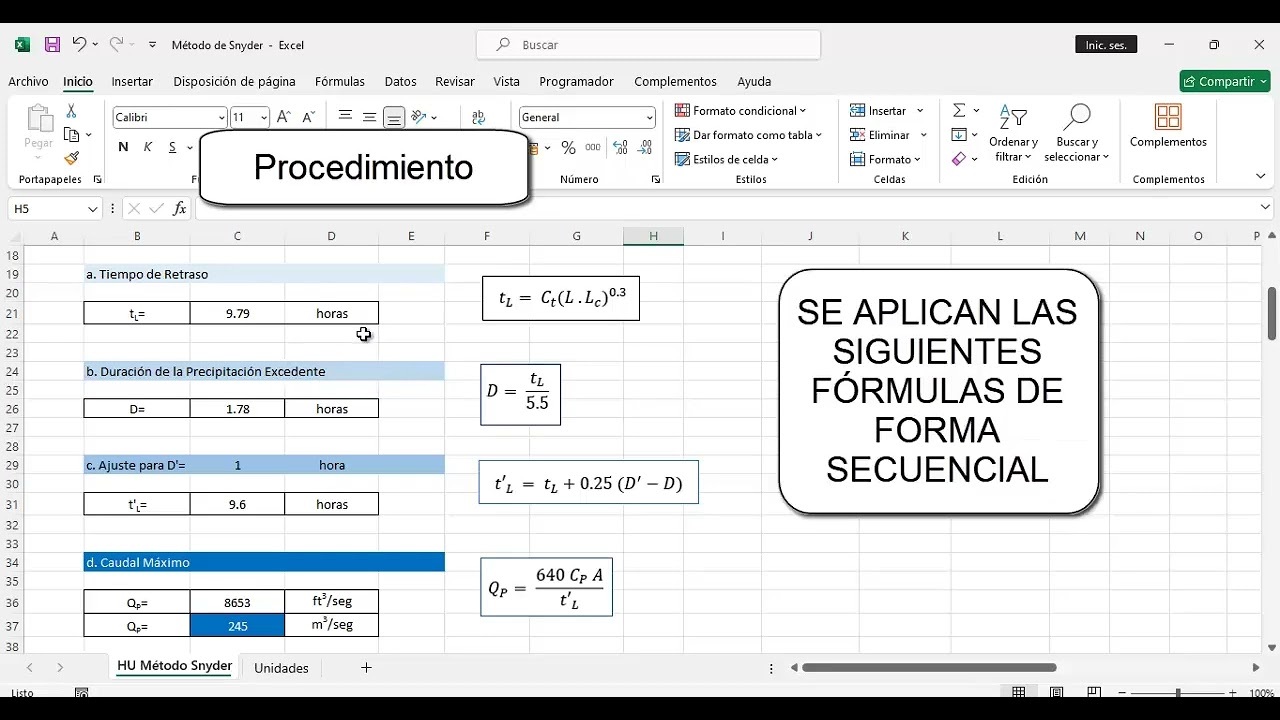1280x720 pixels.
Task: Undo the last action
Action: [x=78, y=45]
